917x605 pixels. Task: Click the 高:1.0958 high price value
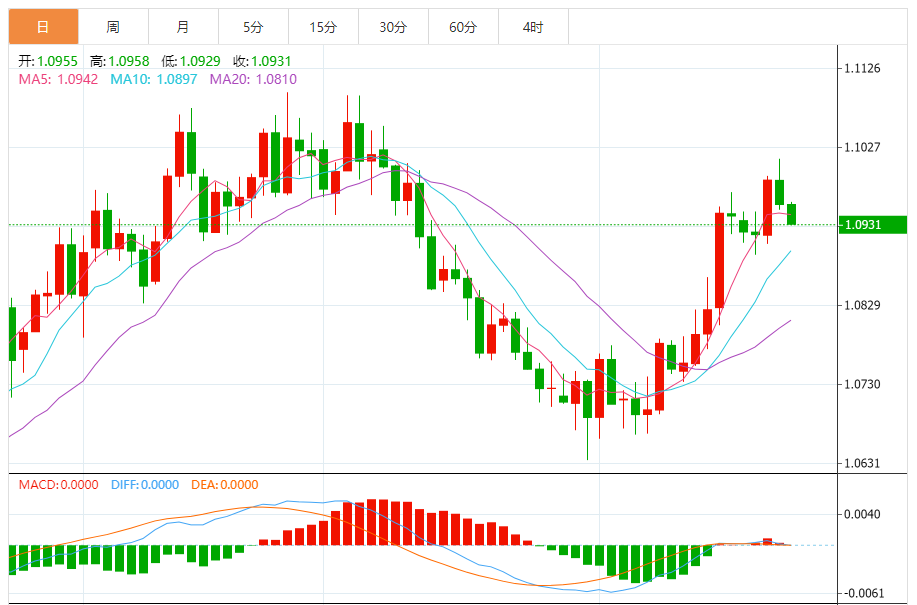[120, 61]
